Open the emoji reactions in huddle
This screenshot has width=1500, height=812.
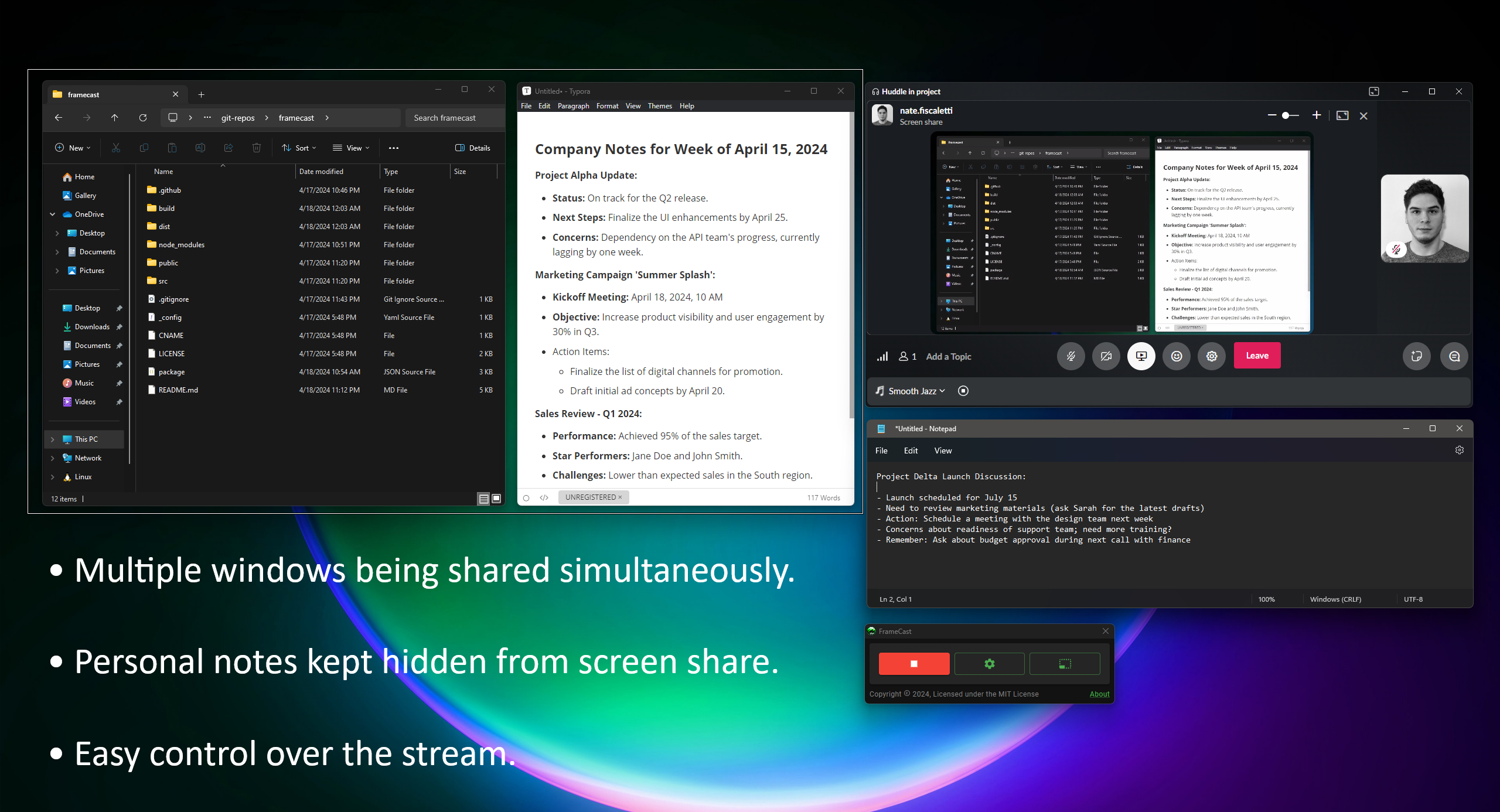point(1177,356)
